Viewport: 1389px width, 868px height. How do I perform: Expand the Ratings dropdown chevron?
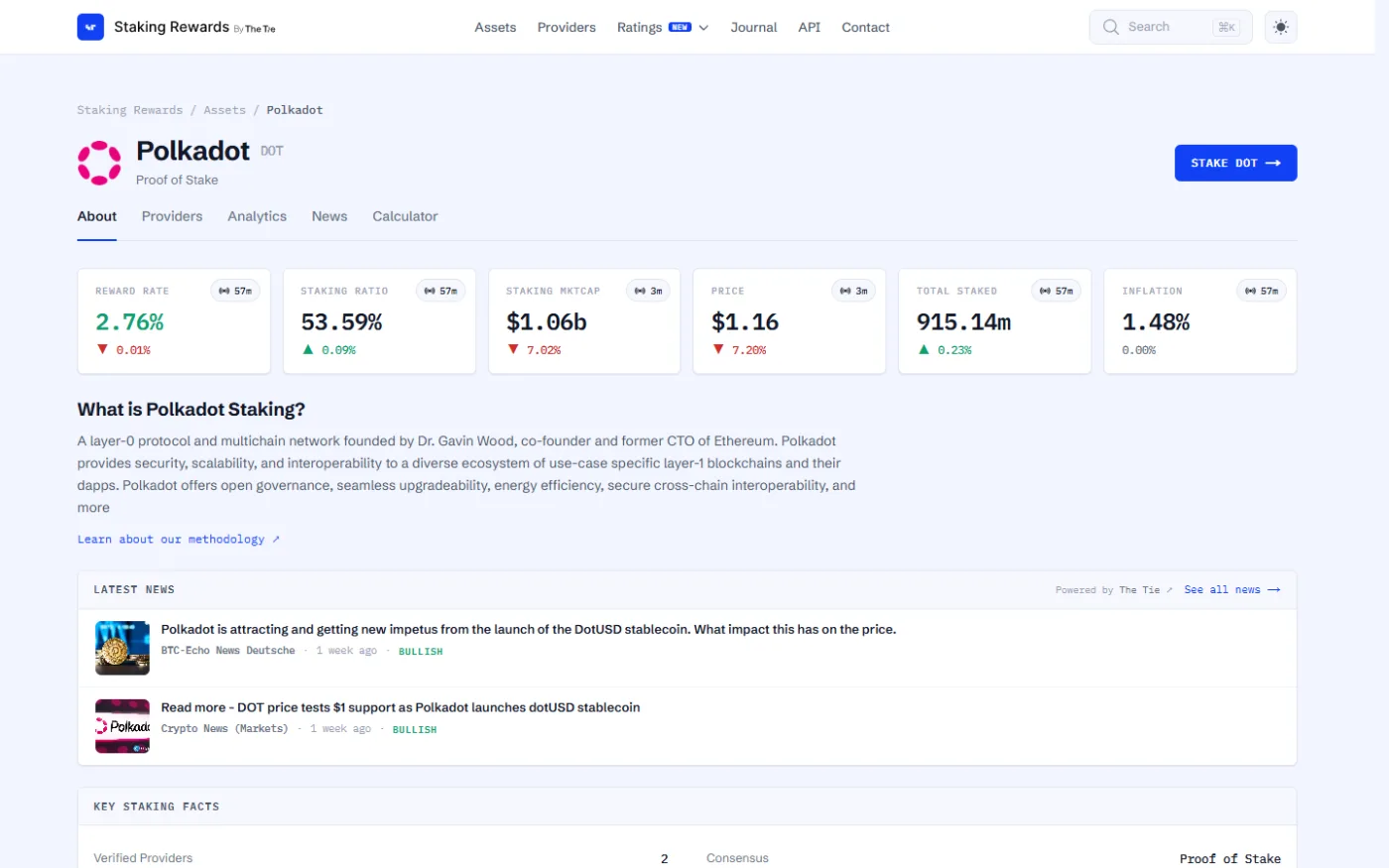point(703,28)
